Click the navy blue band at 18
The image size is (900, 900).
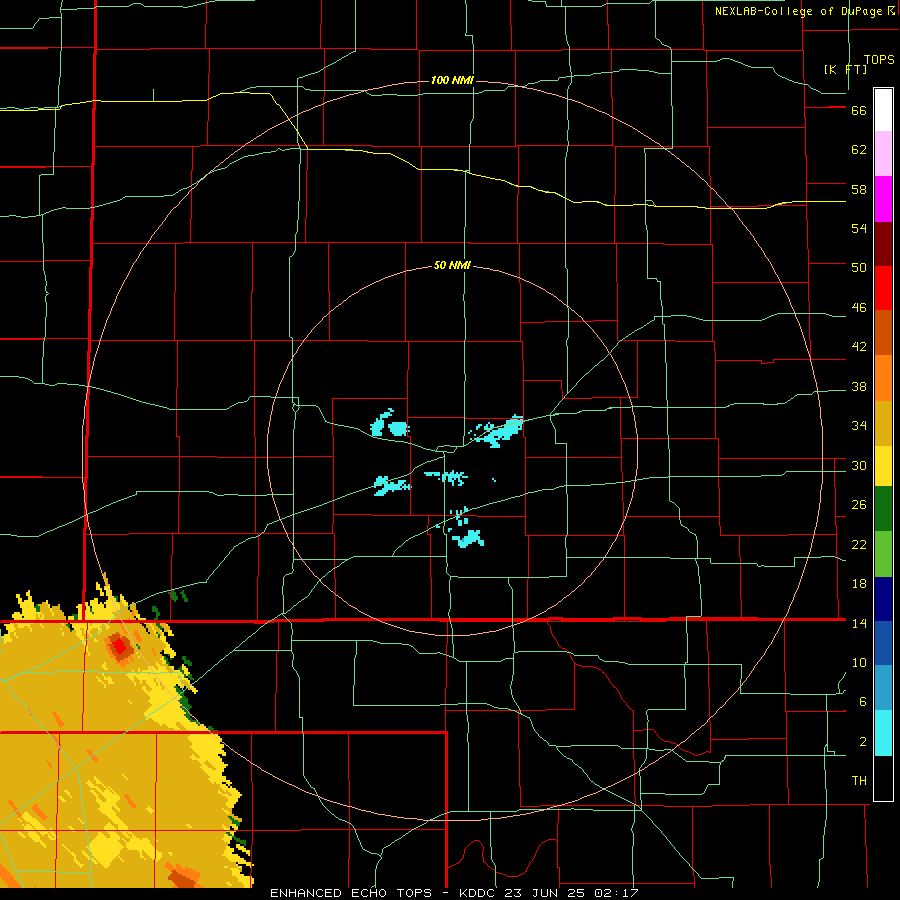pos(883,599)
